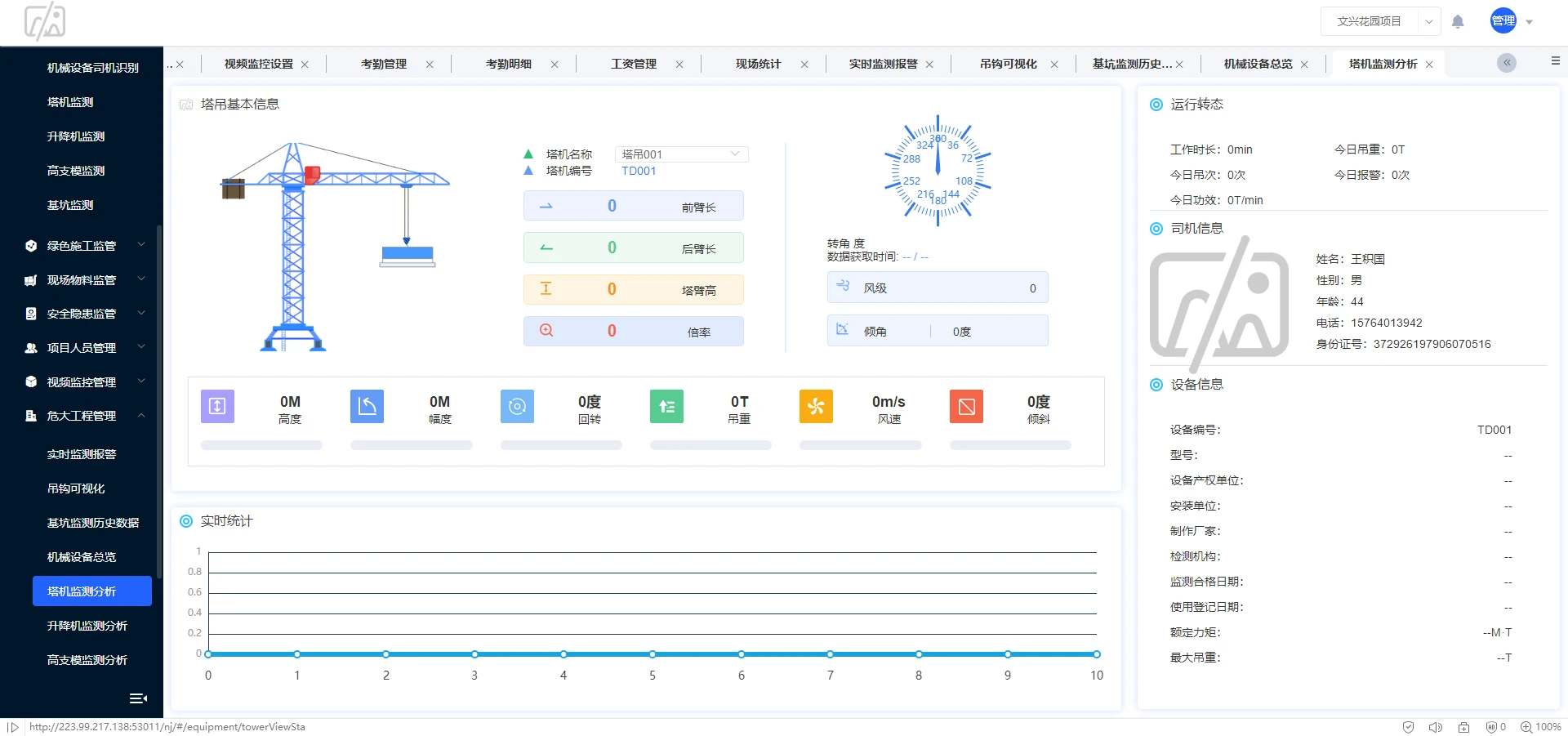The image size is (1568, 736).
Task: Expand the 绿色施工监管 sidebar section
Action: click(x=82, y=245)
